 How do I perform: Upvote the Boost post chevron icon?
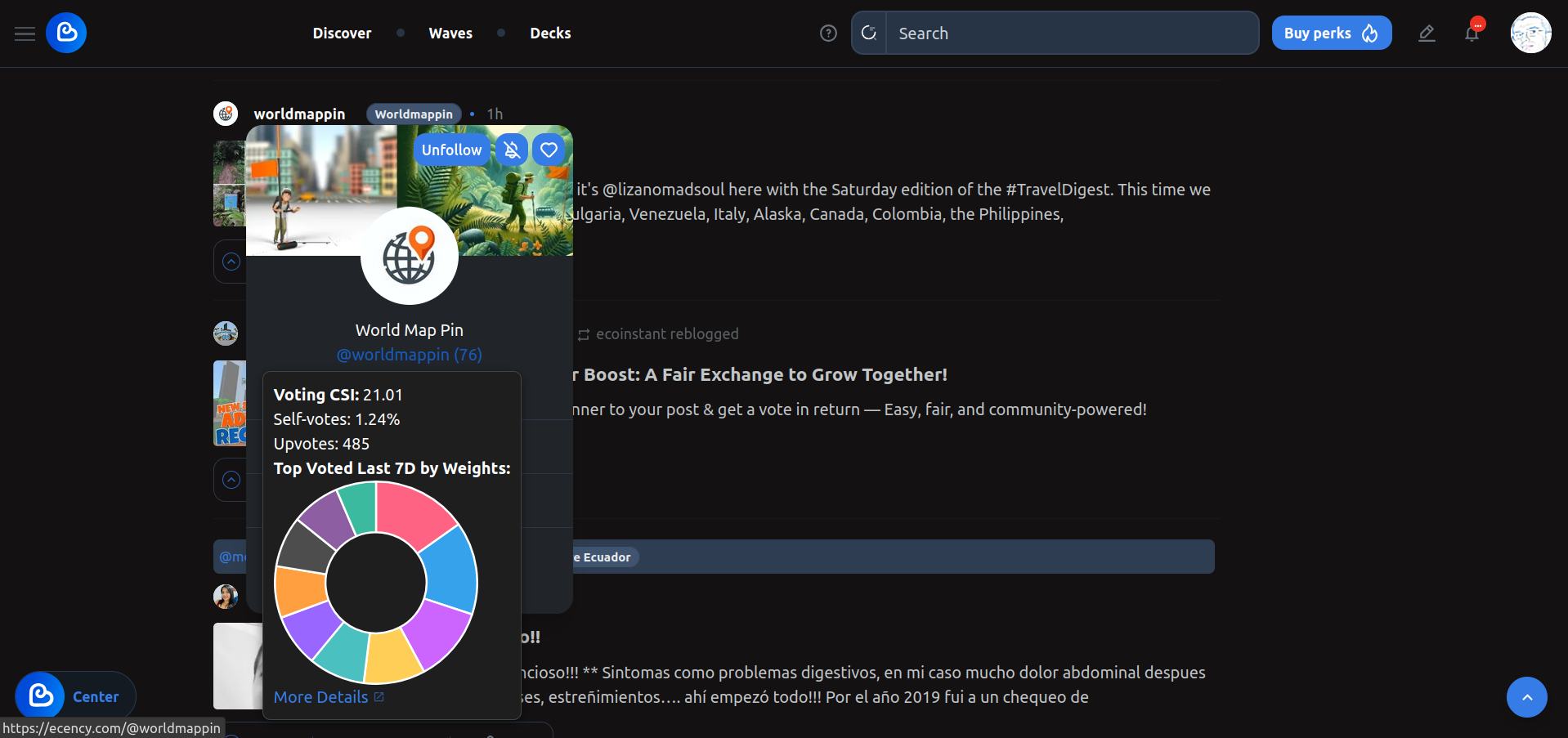coord(231,480)
